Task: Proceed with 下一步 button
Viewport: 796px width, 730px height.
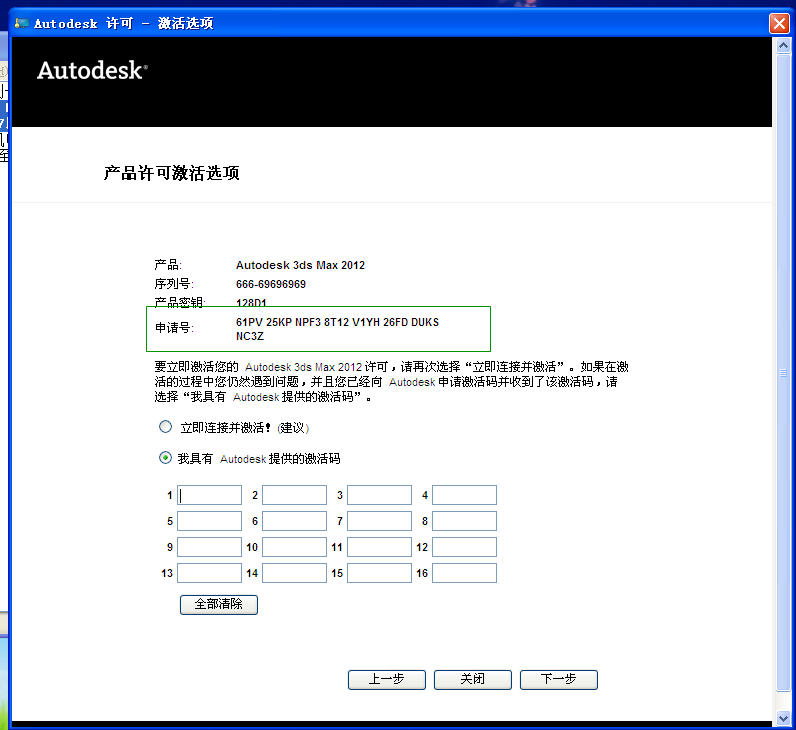Action: click(x=559, y=680)
